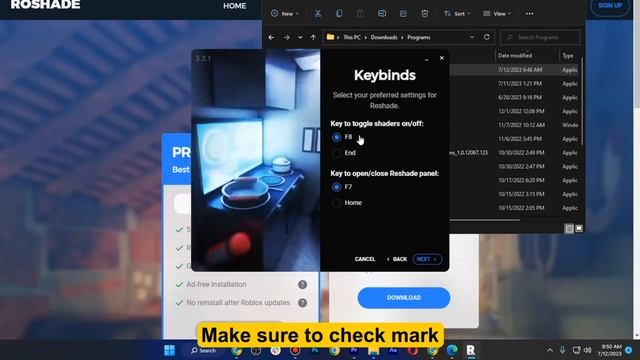Open the Sort dropdown in File Explorer
The image size is (640, 360).
point(457,13)
